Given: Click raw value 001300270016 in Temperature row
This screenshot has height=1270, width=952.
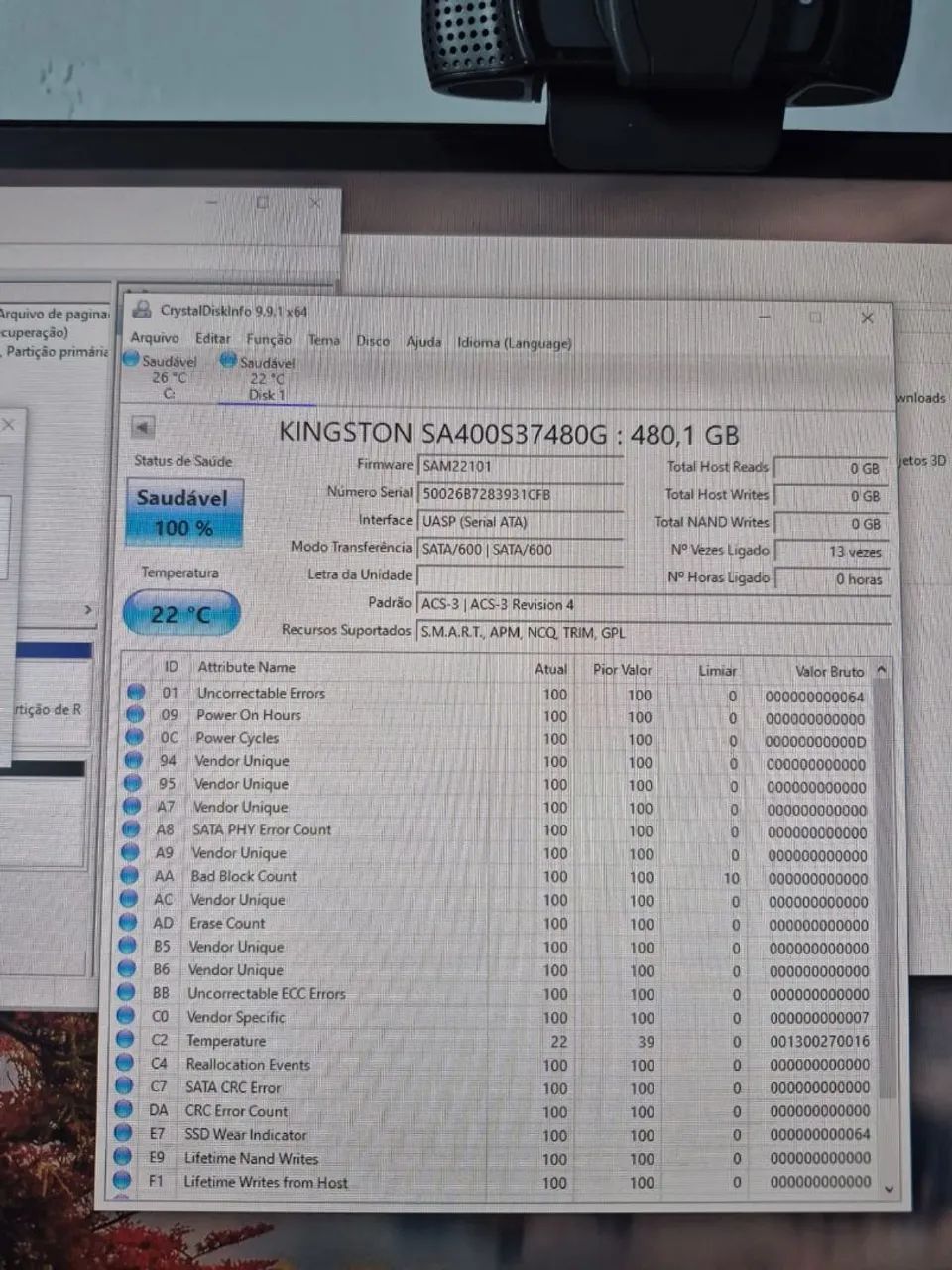Looking at the screenshot, I should pyautogui.click(x=819, y=1041).
